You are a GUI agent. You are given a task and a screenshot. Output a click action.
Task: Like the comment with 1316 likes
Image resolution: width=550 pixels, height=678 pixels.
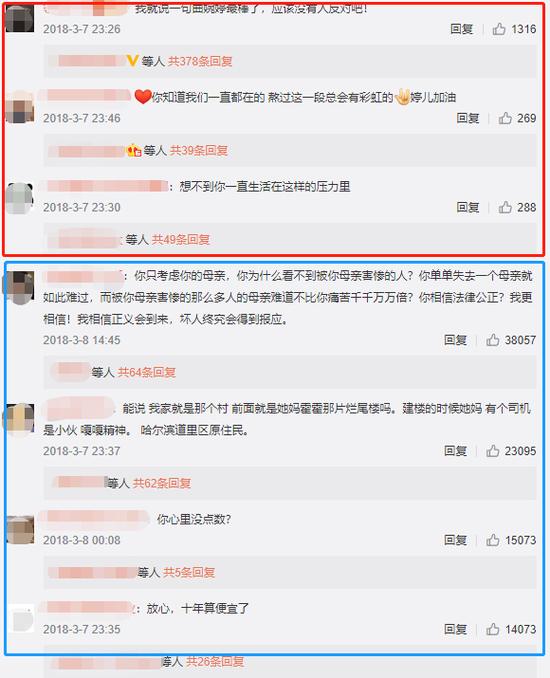point(499,29)
